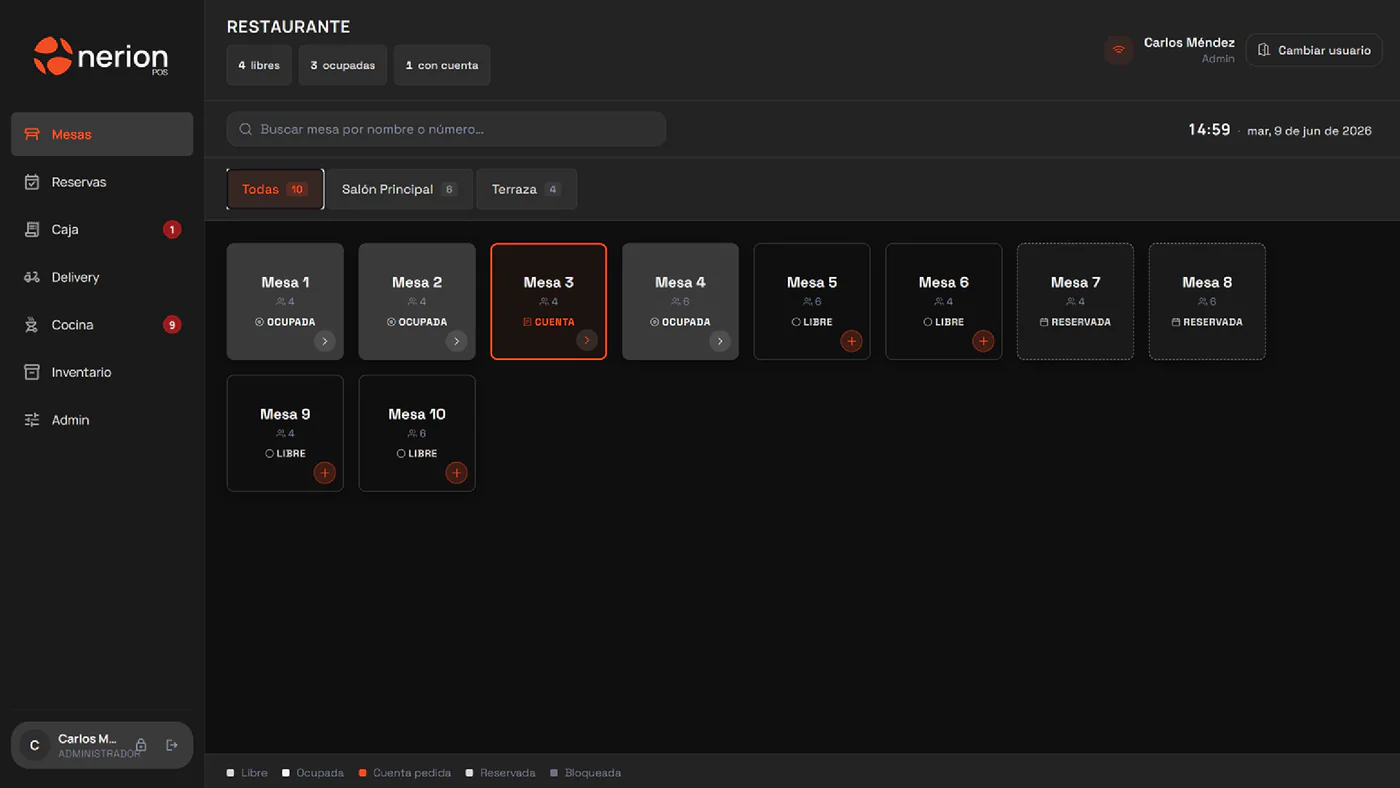Image resolution: width=1400 pixels, height=788 pixels.
Task: Go to Caja in the sidebar
Action: point(102,229)
